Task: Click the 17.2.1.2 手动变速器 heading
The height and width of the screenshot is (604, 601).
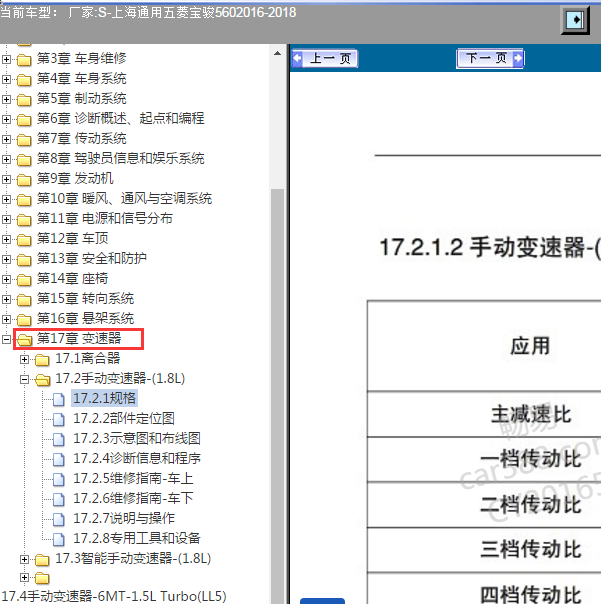Action: click(x=490, y=247)
